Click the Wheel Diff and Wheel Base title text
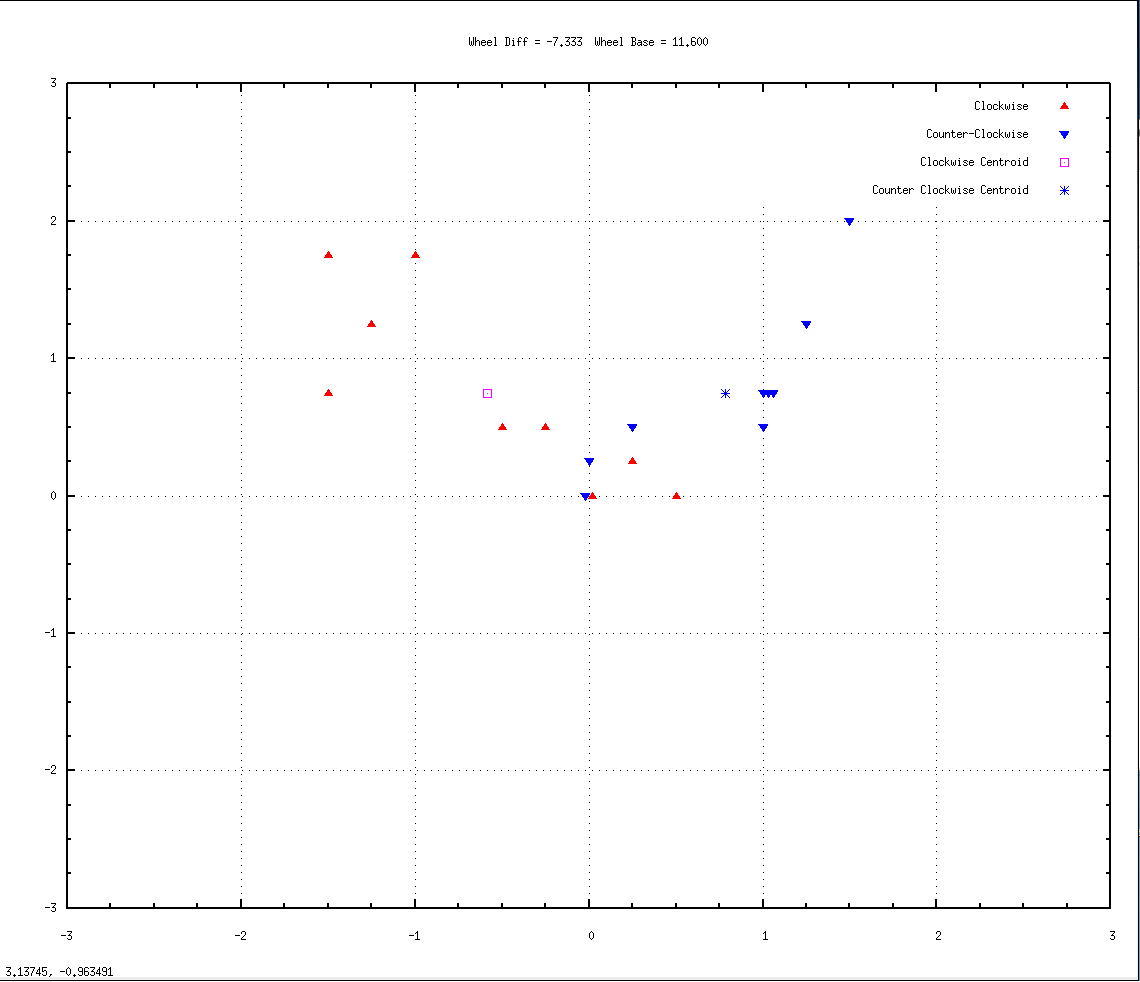Screen dimensions: 1140x982 pyautogui.click(x=587, y=42)
